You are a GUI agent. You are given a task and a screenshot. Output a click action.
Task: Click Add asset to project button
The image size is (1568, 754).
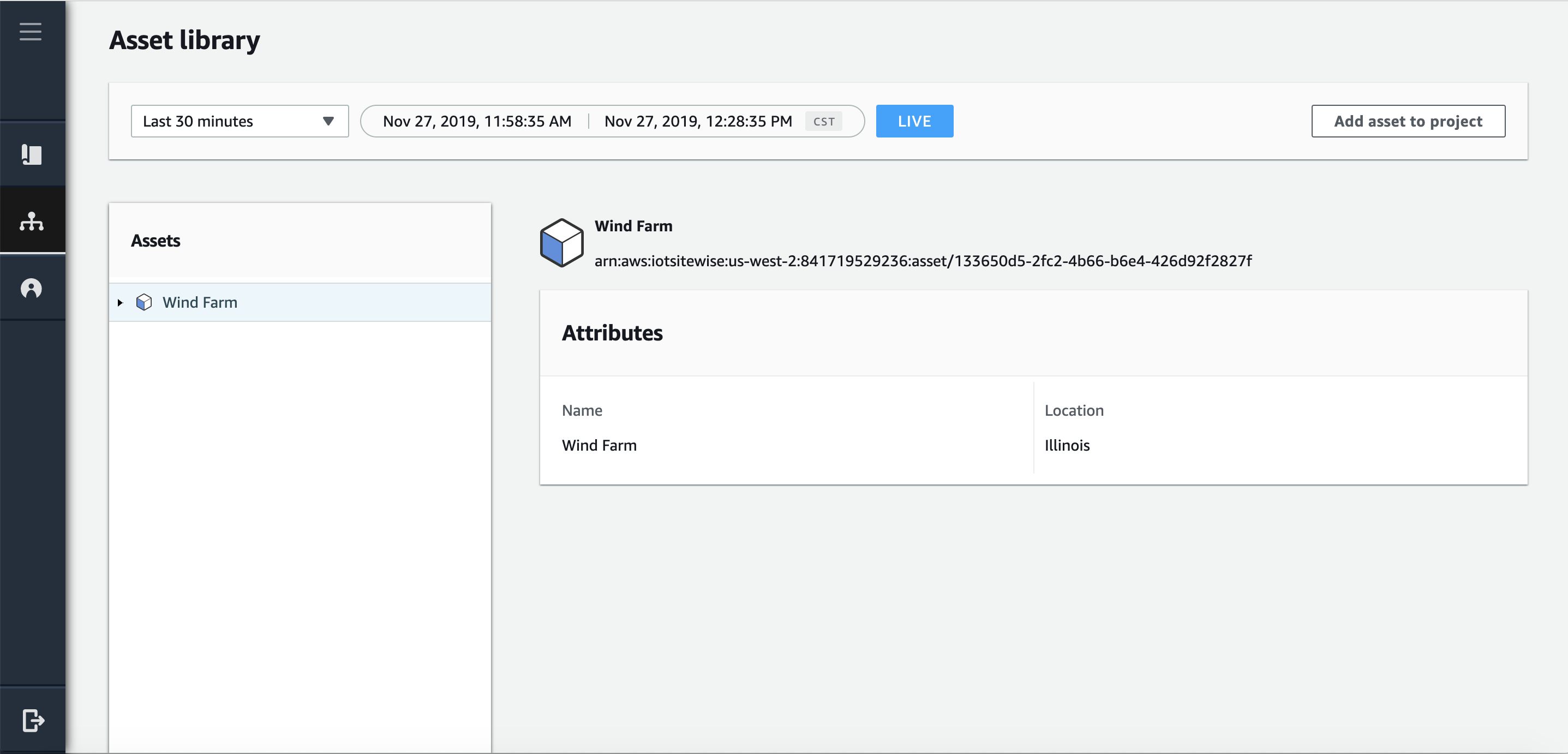pyautogui.click(x=1407, y=121)
